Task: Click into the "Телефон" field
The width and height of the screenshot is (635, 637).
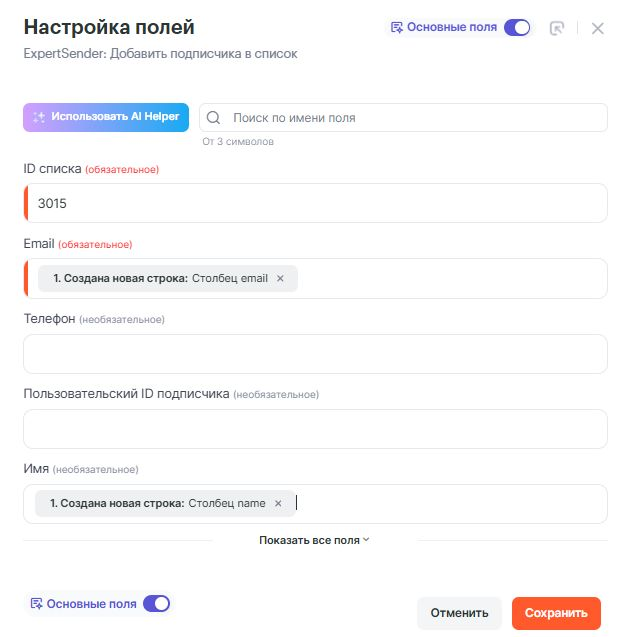Action: (x=315, y=354)
